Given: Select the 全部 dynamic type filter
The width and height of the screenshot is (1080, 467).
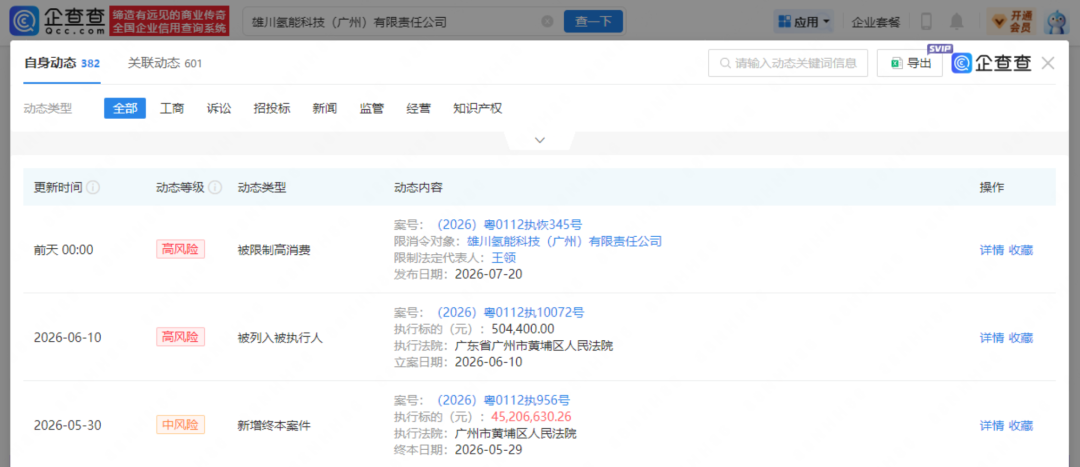Looking at the screenshot, I should point(125,108).
